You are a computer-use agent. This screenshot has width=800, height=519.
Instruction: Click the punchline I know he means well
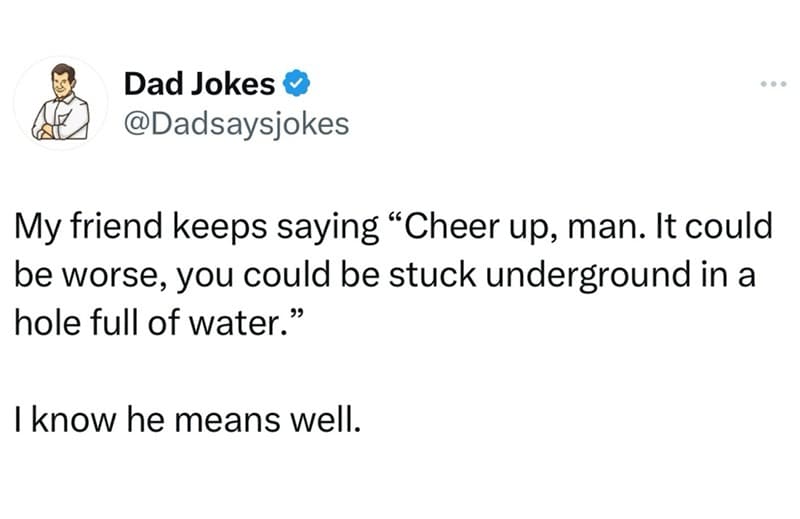pos(188,419)
